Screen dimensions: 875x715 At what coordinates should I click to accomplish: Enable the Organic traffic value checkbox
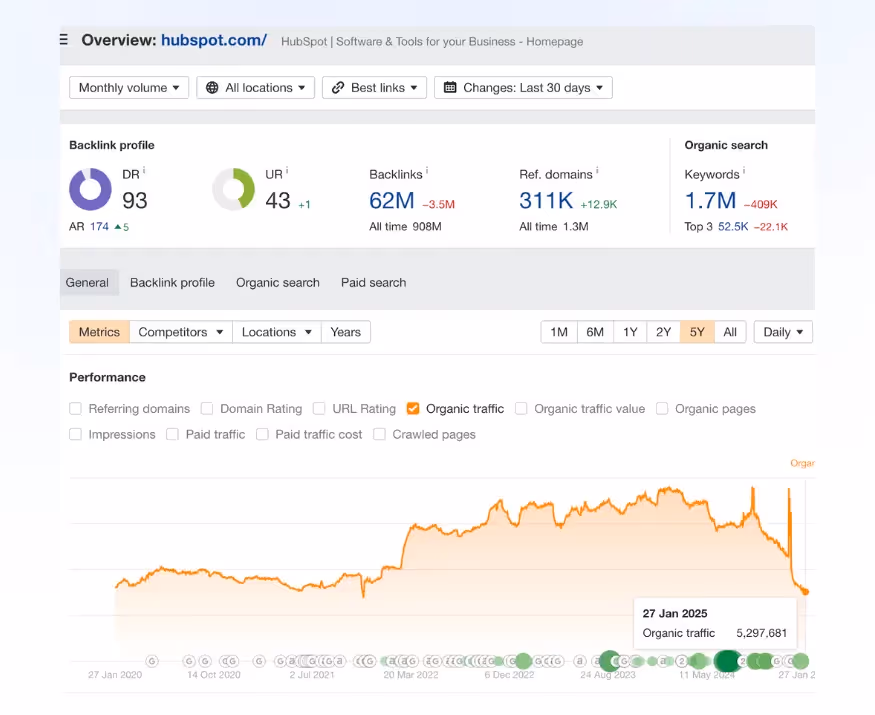521,409
